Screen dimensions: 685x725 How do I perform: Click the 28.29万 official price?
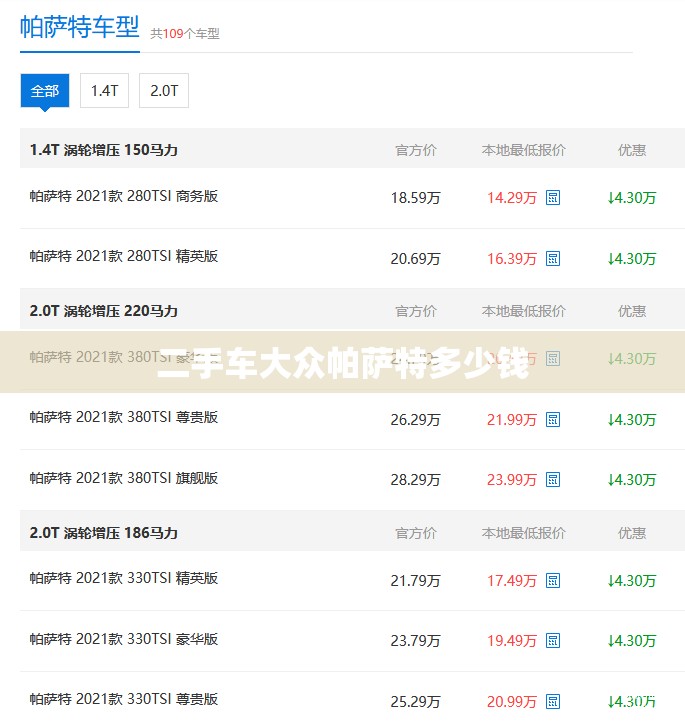[x=415, y=479]
